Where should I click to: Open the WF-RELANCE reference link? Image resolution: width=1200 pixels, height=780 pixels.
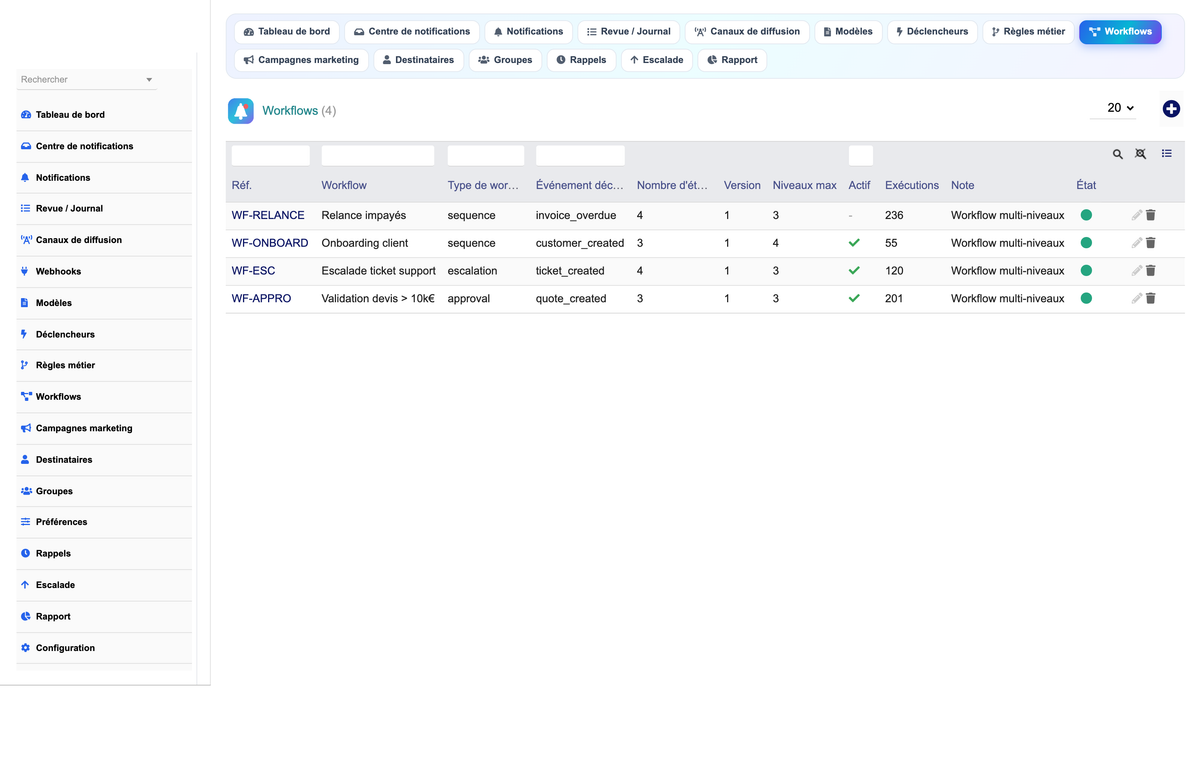click(x=268, y=215)
